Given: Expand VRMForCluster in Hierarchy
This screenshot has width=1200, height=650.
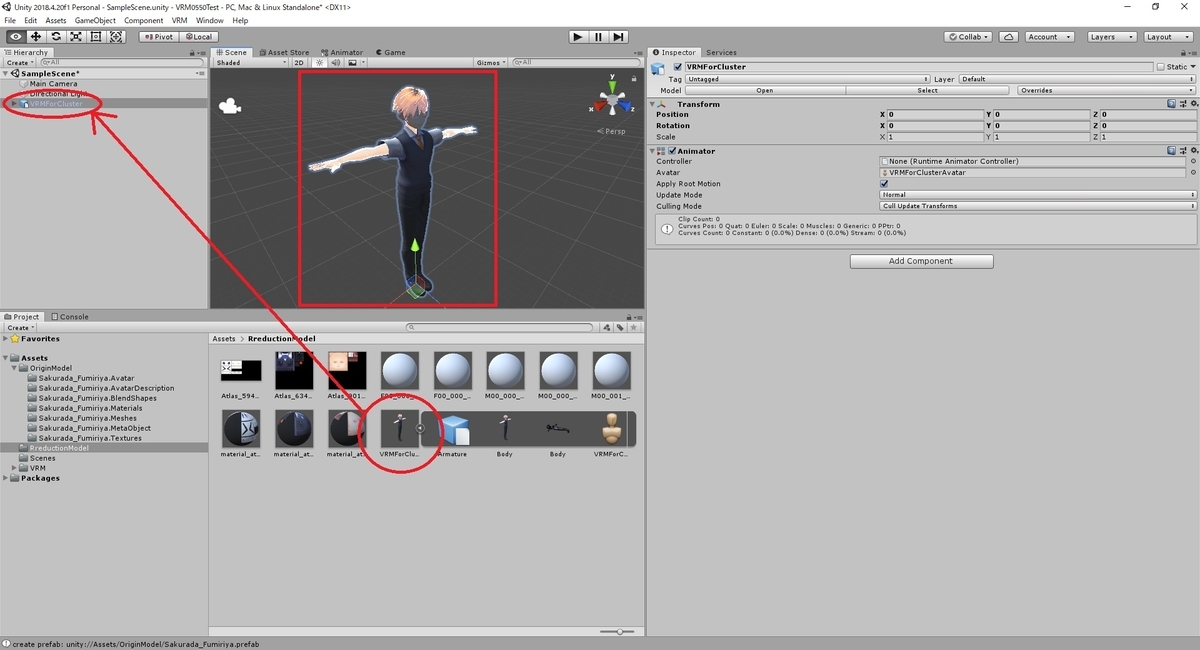Looking at the screenshot, I should [x=14, y=103].
